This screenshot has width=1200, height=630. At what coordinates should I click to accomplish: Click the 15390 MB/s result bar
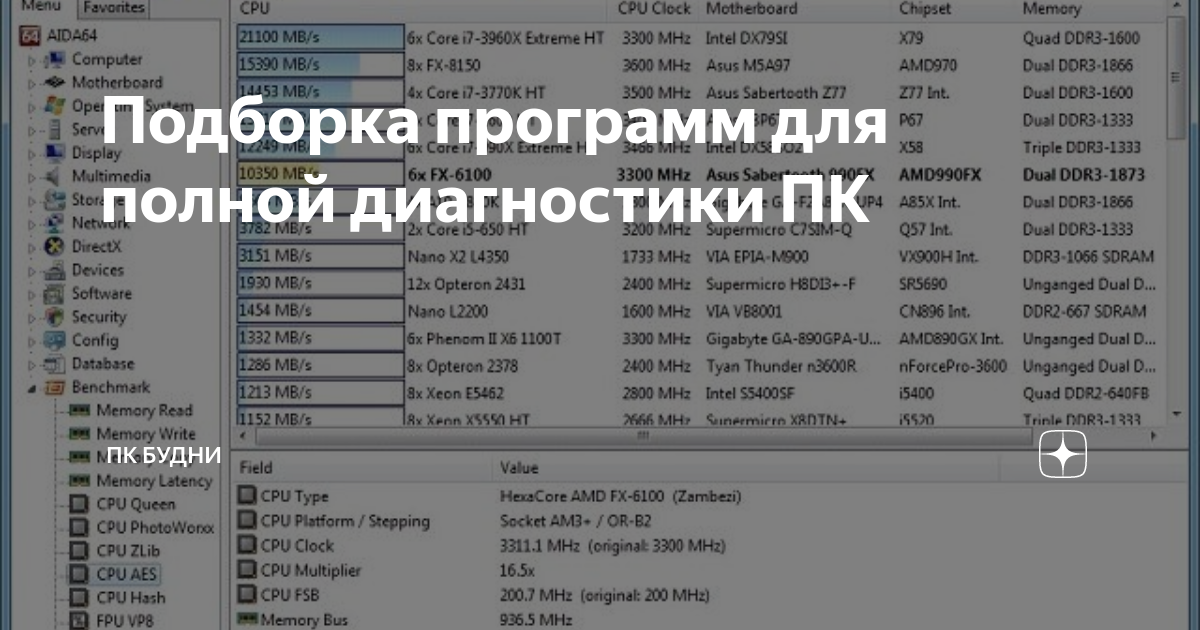pos(321,65)
